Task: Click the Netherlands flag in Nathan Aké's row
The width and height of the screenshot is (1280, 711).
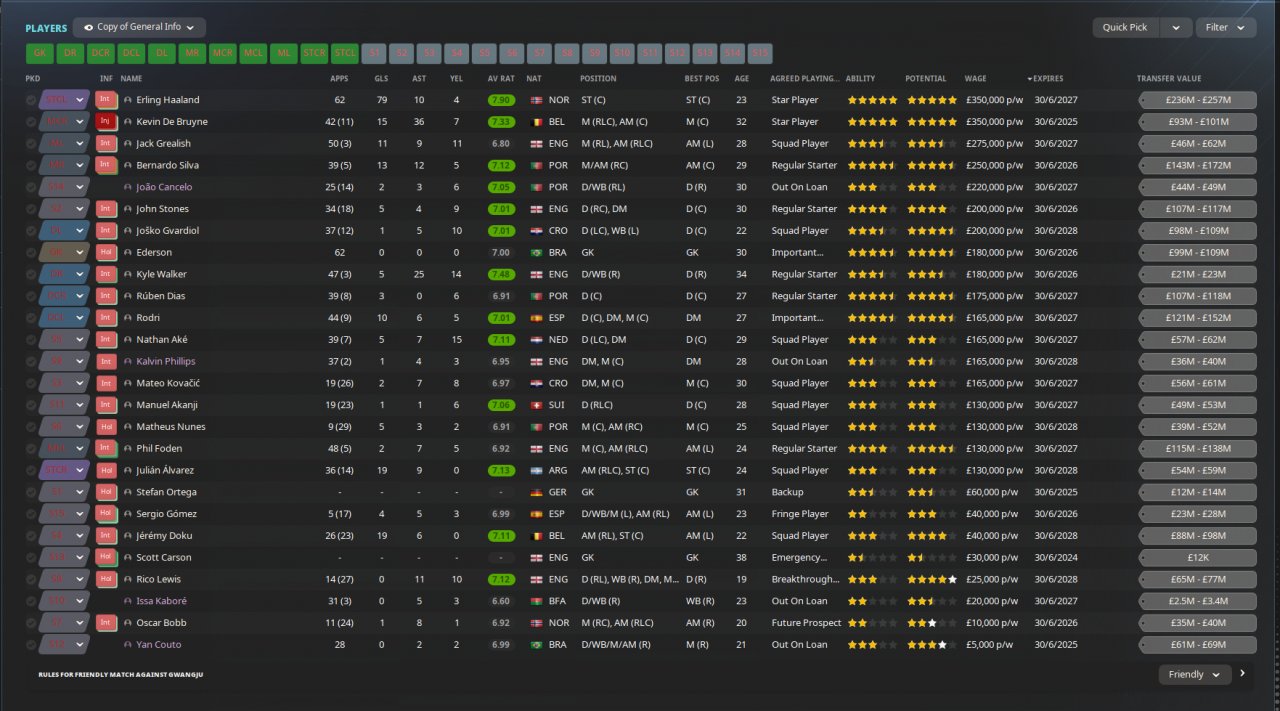Action: pos(535,340)
